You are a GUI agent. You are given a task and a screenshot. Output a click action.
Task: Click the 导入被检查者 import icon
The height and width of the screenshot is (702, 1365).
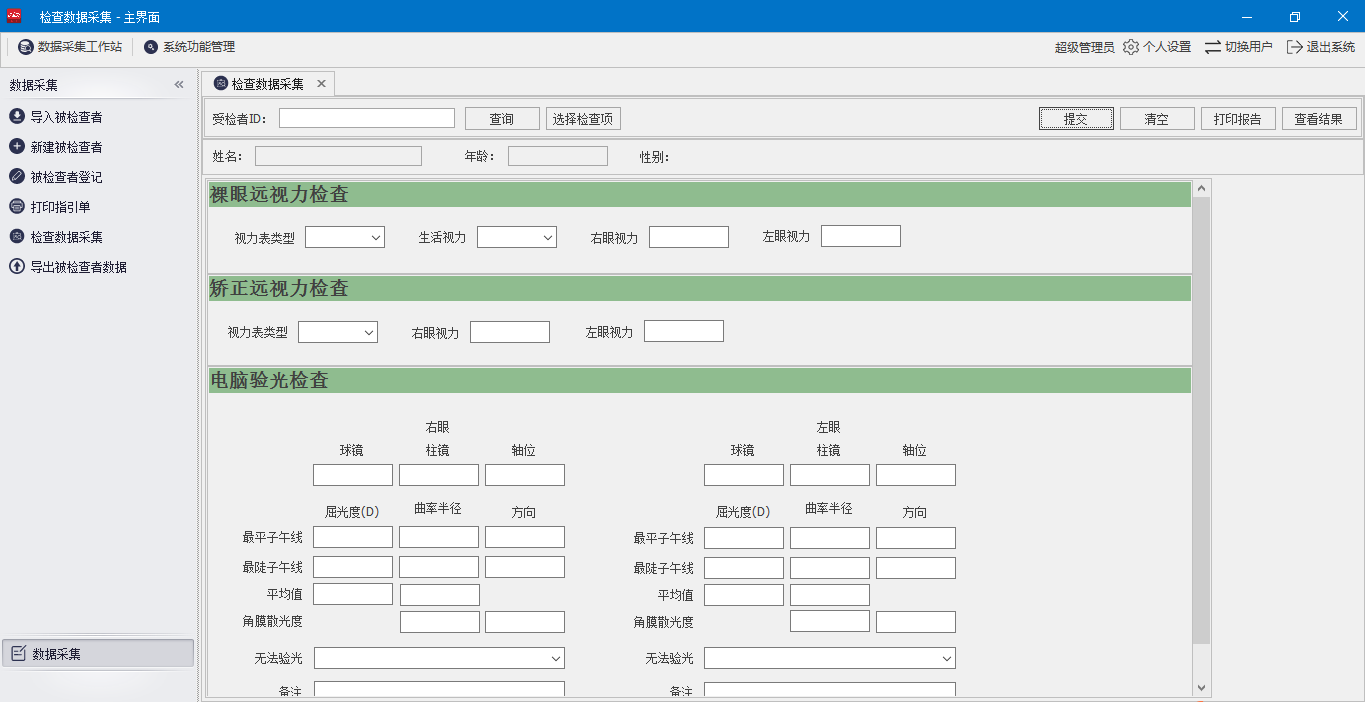pyautogui.click(x=17, y=117)
